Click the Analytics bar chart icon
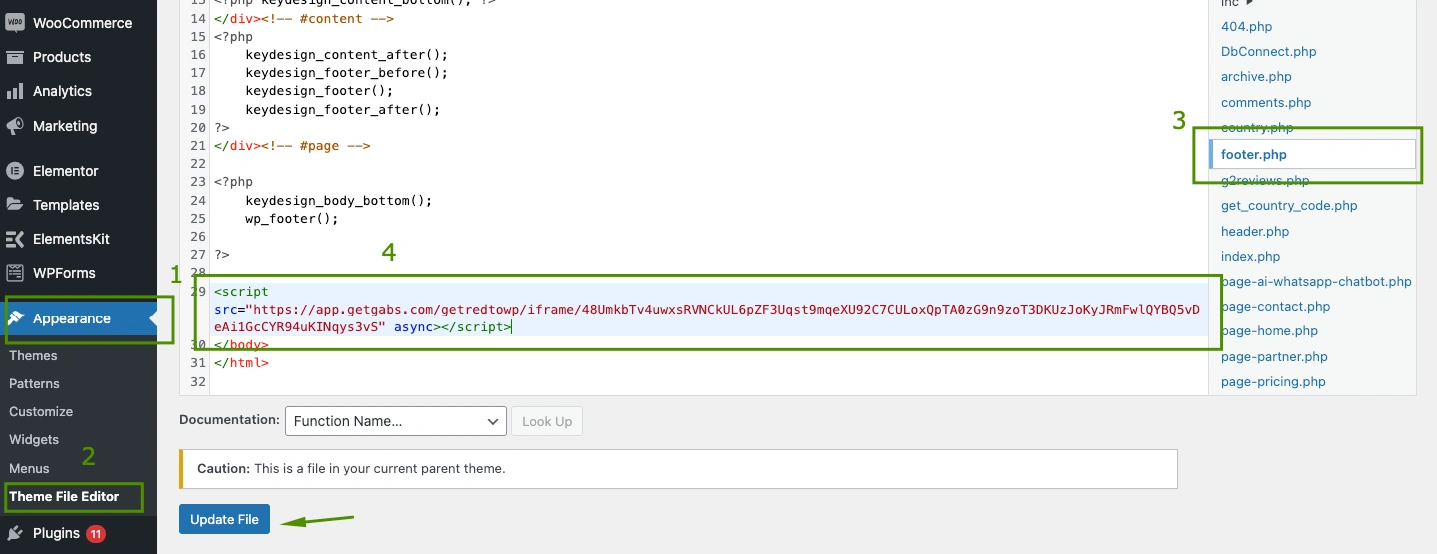The image size is (1437, 554). point(15,91)
